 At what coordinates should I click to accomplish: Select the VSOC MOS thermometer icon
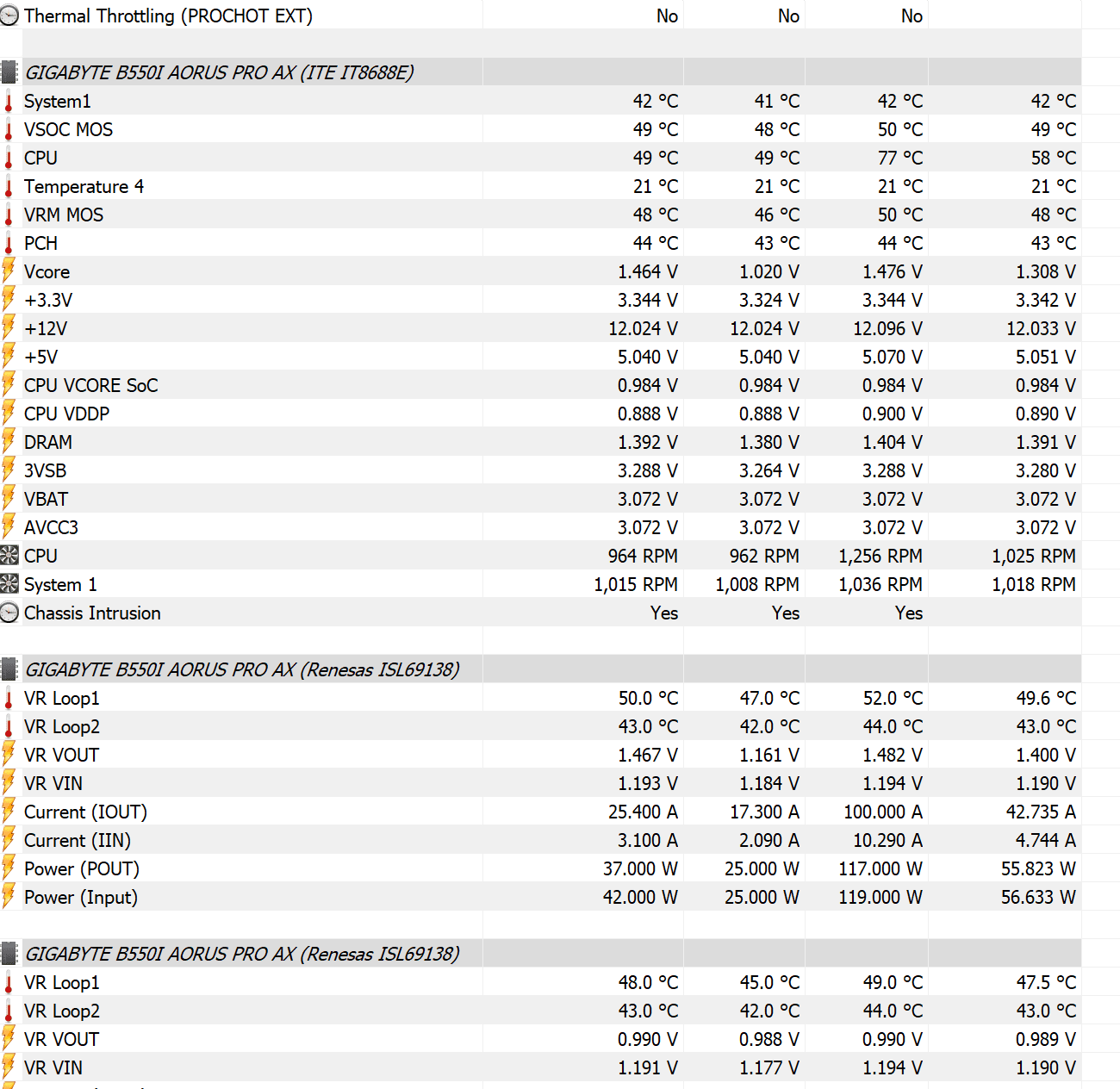click(x=9, y=129)
